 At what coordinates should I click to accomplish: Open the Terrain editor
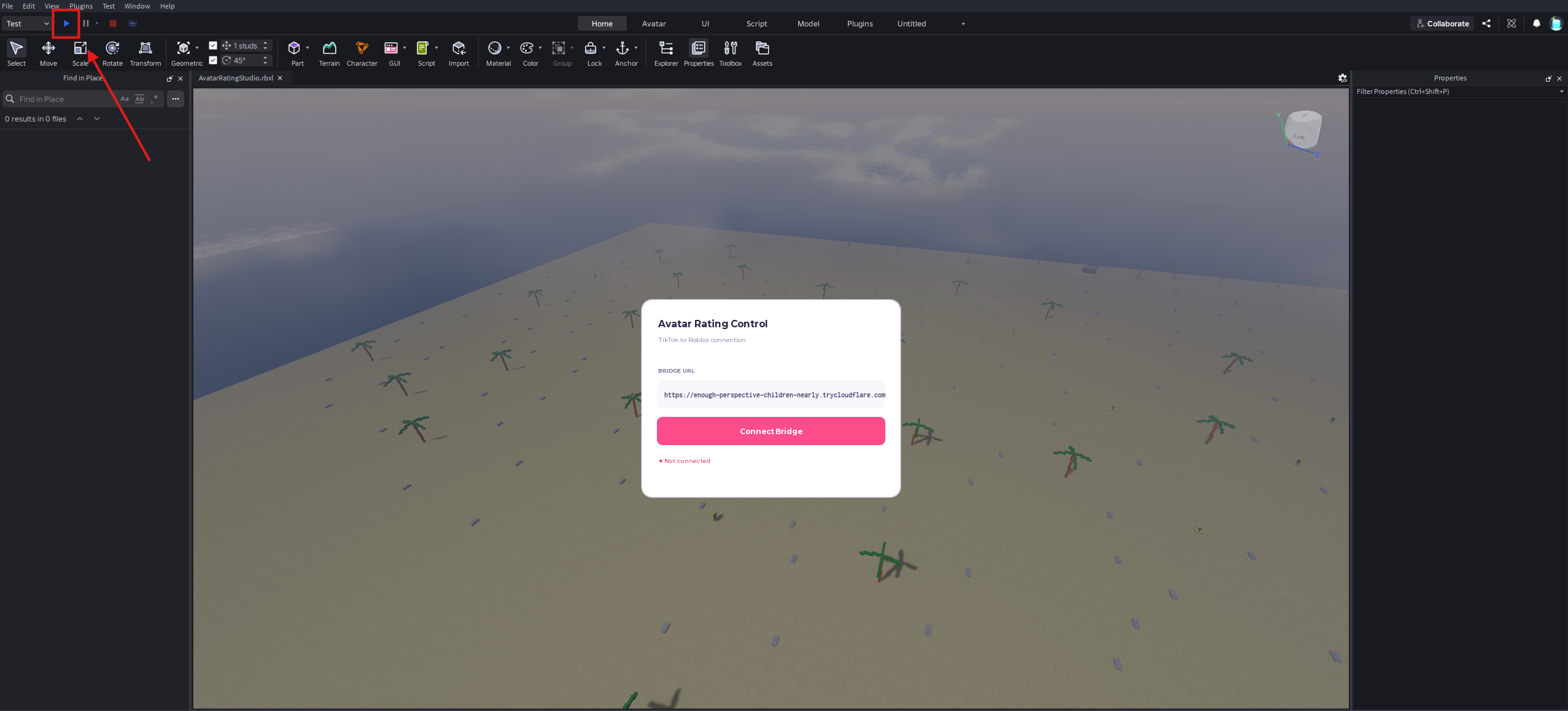point(329,53)
